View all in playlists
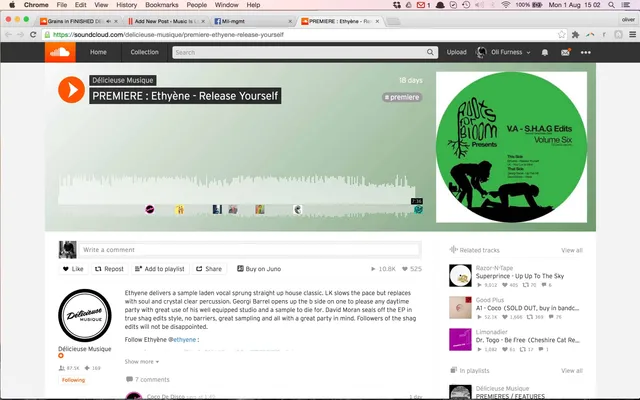 (572, 371)
